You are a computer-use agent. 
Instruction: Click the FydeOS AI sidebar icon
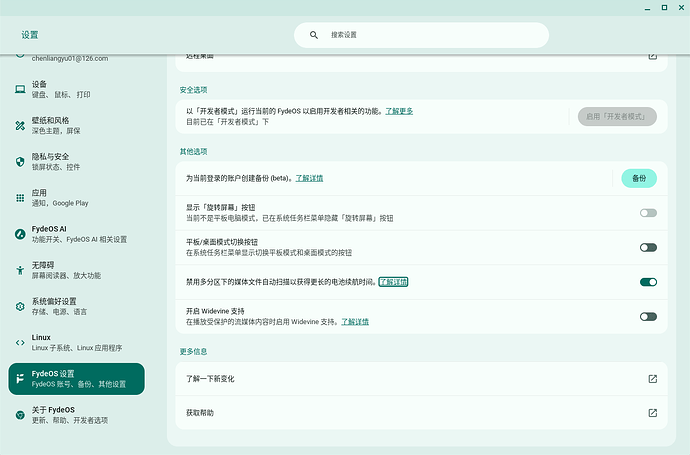click(20, 234)
